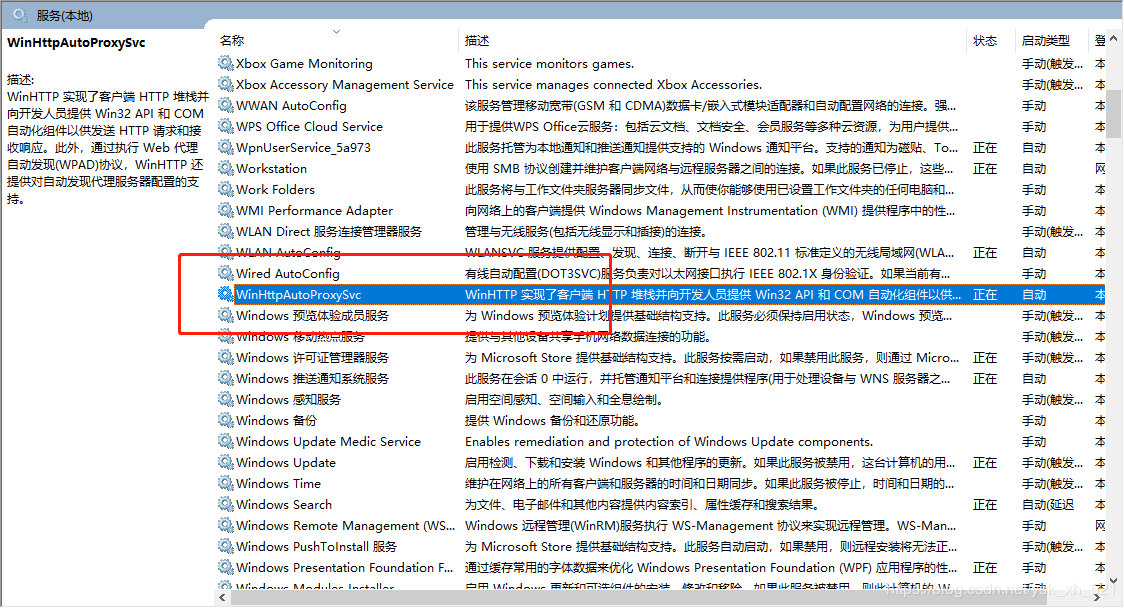Image resolution: width=1124 pixels, height=608 pixels.
Task: Click the gear icon beside Xbox Game Monitoring
Action: coord(225,64)
